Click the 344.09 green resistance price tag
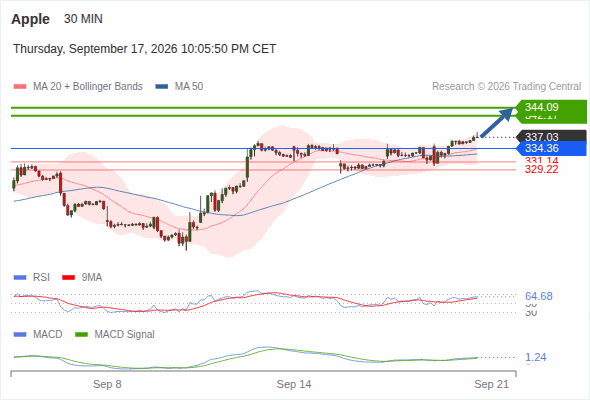590x400 pixels. 551,107
